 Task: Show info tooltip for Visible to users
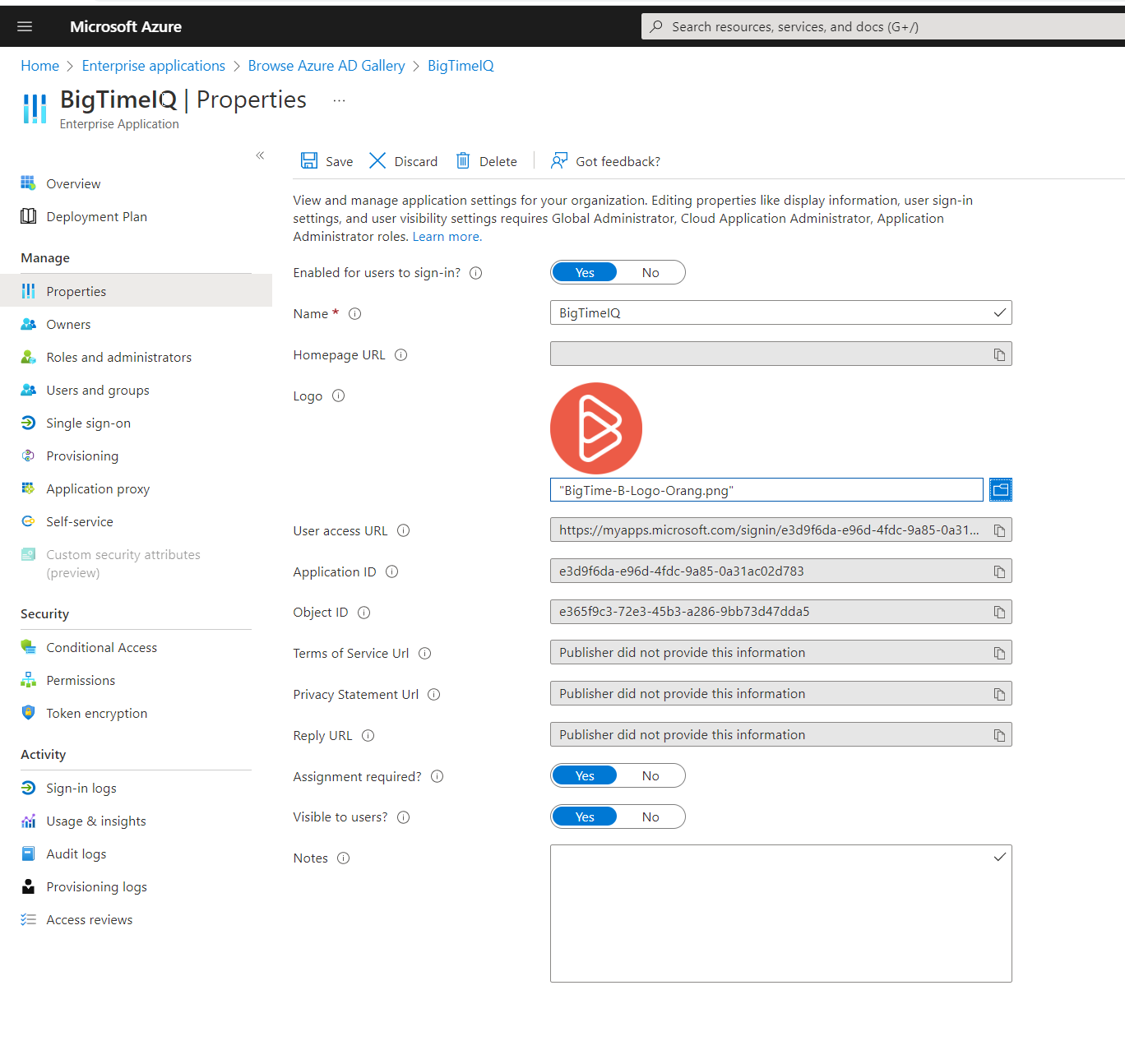click(x=403, y=817)
